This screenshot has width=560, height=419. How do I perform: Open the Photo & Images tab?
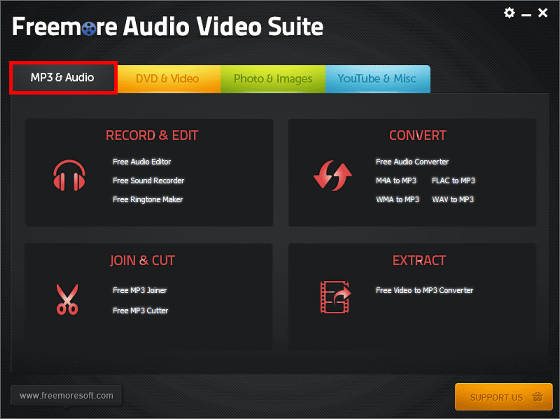pos(273,79)
